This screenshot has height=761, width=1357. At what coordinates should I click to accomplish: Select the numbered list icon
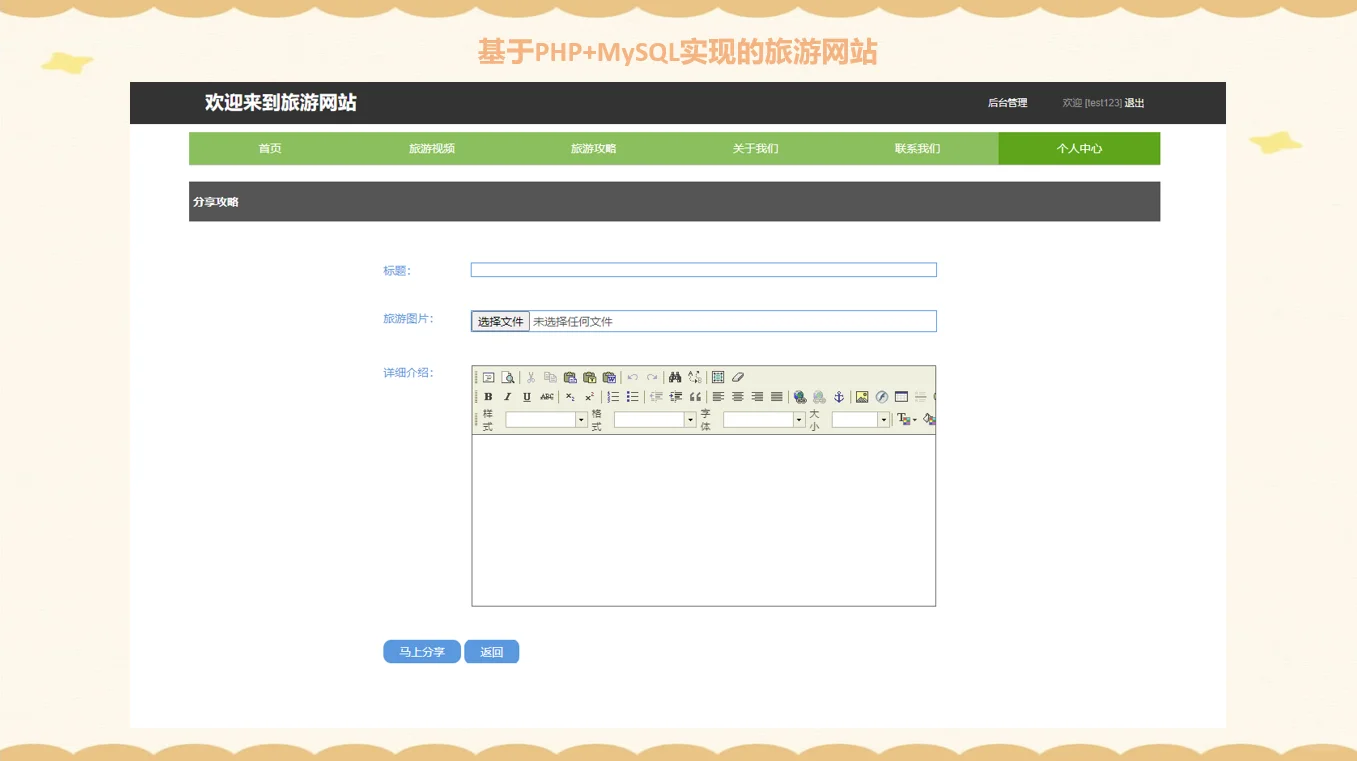click(x=614, y=397)
